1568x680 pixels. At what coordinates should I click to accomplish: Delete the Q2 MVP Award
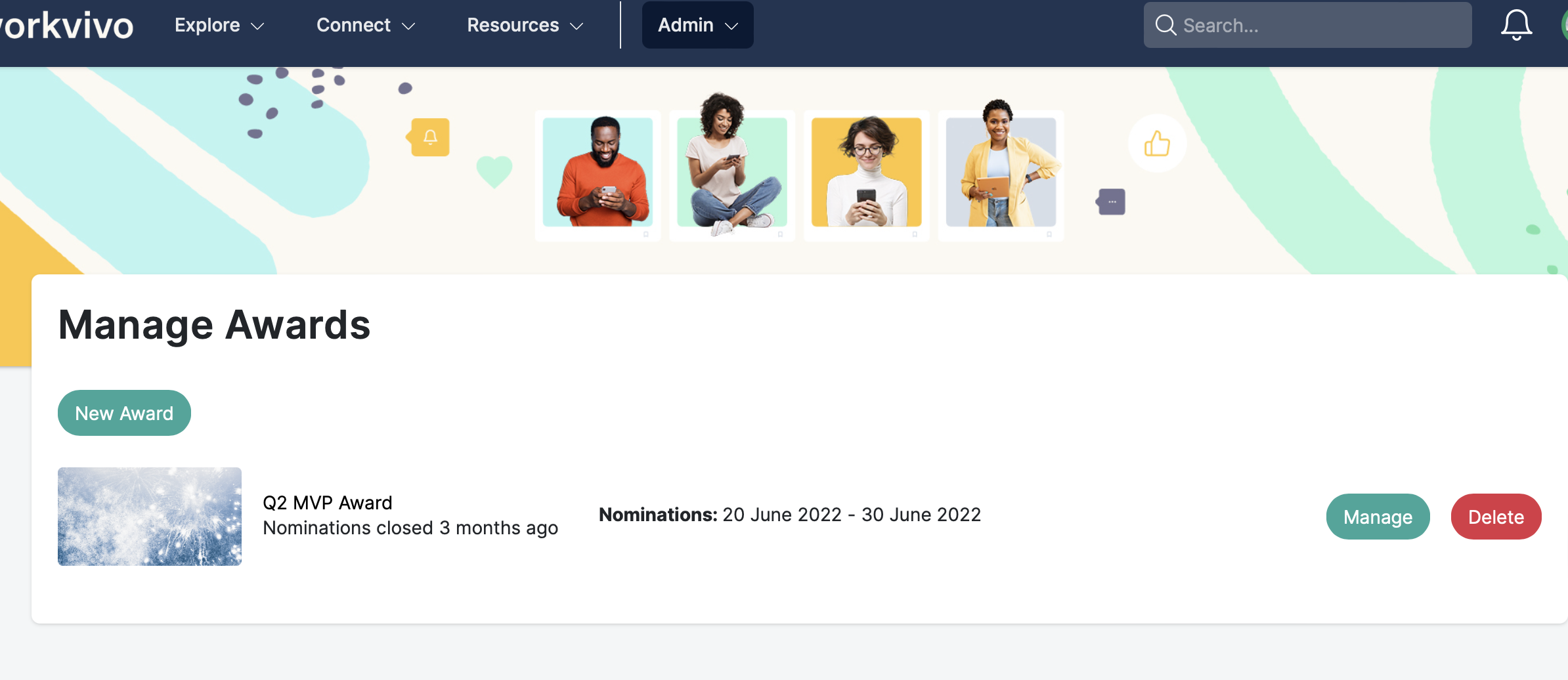click(1496, 517)
